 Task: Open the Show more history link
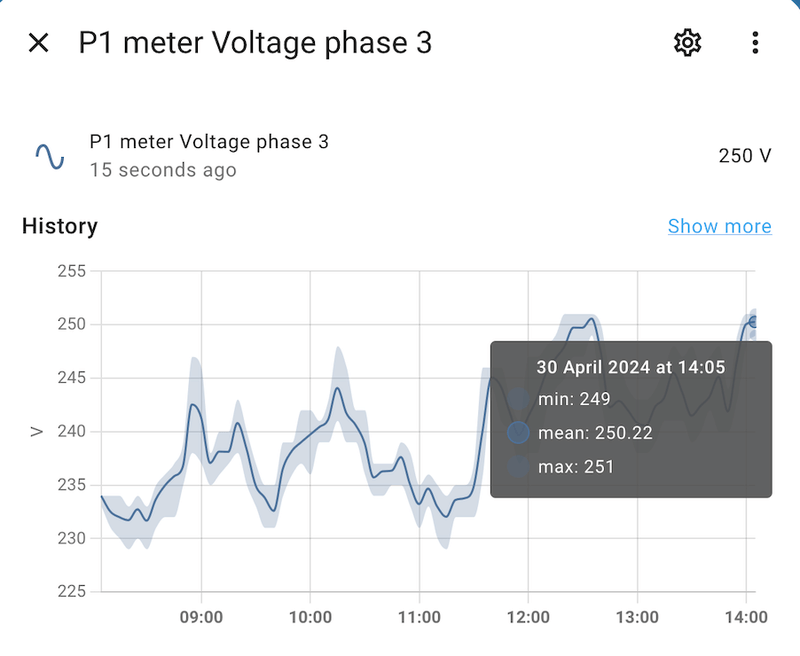click(x=719, y=226)
